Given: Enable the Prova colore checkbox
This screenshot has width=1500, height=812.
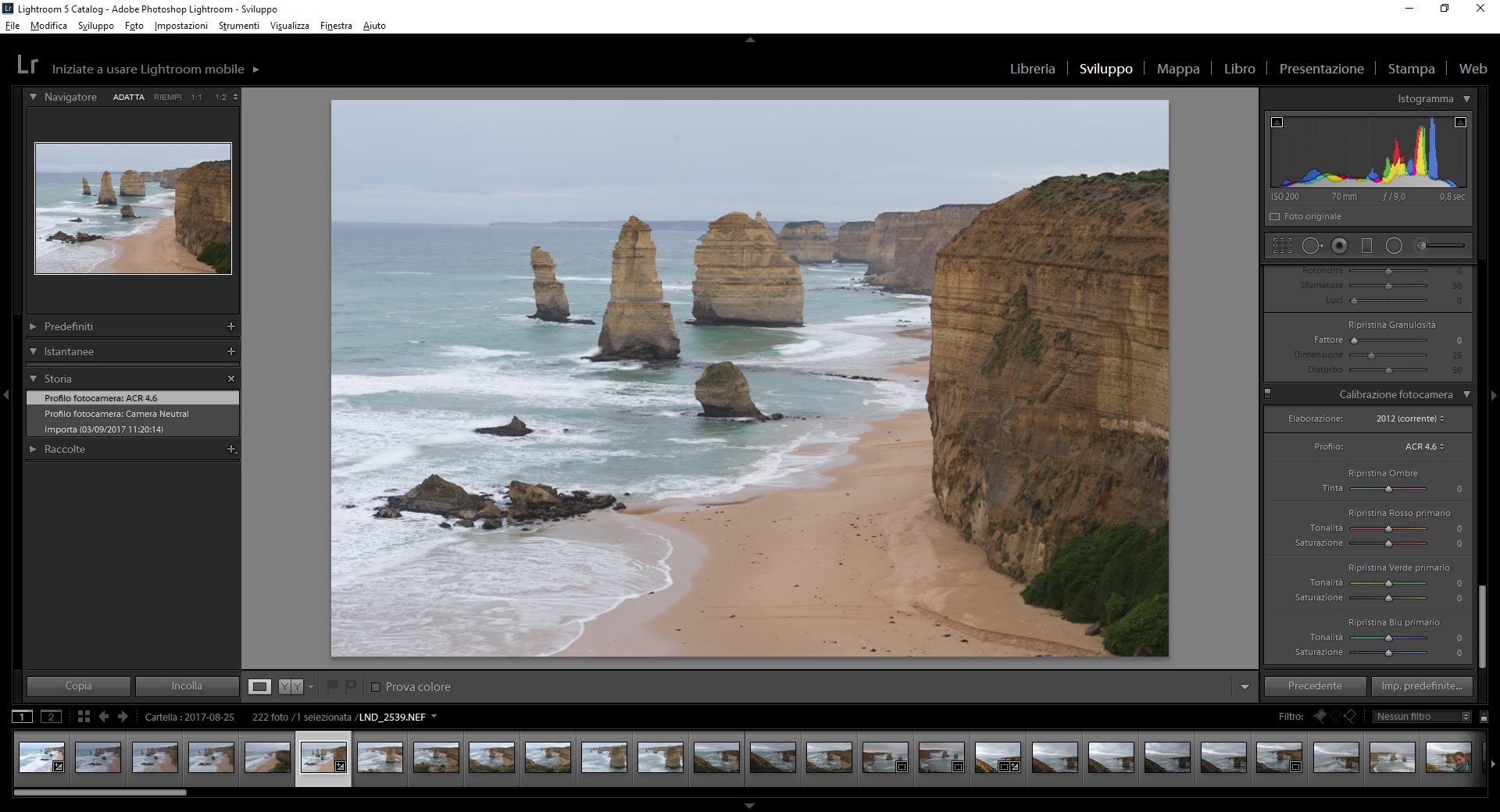Looking at the screenshot, I should (x=376, y=687).
